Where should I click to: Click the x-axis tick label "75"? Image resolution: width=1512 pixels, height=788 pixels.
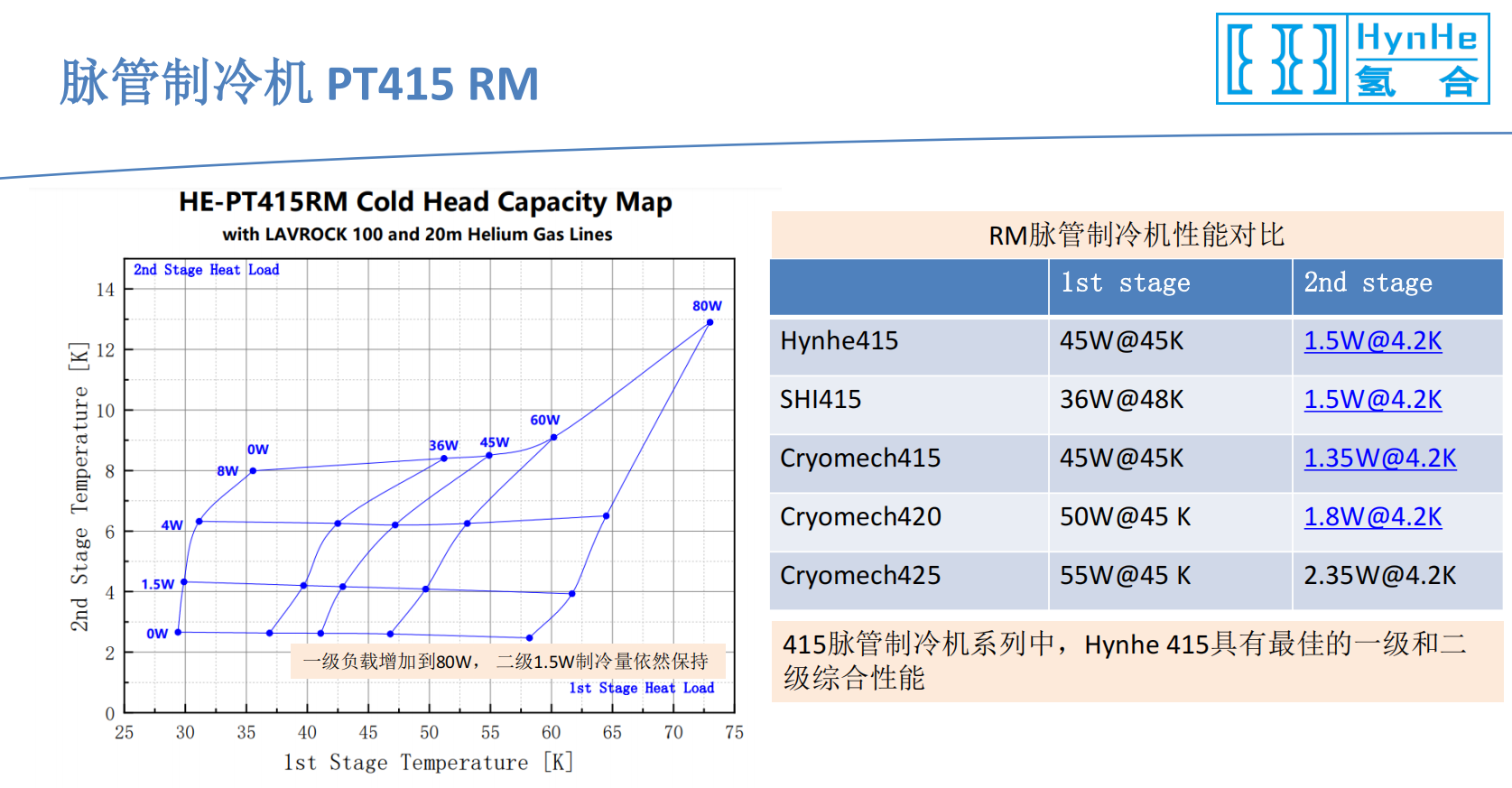(x=734, y=733)
